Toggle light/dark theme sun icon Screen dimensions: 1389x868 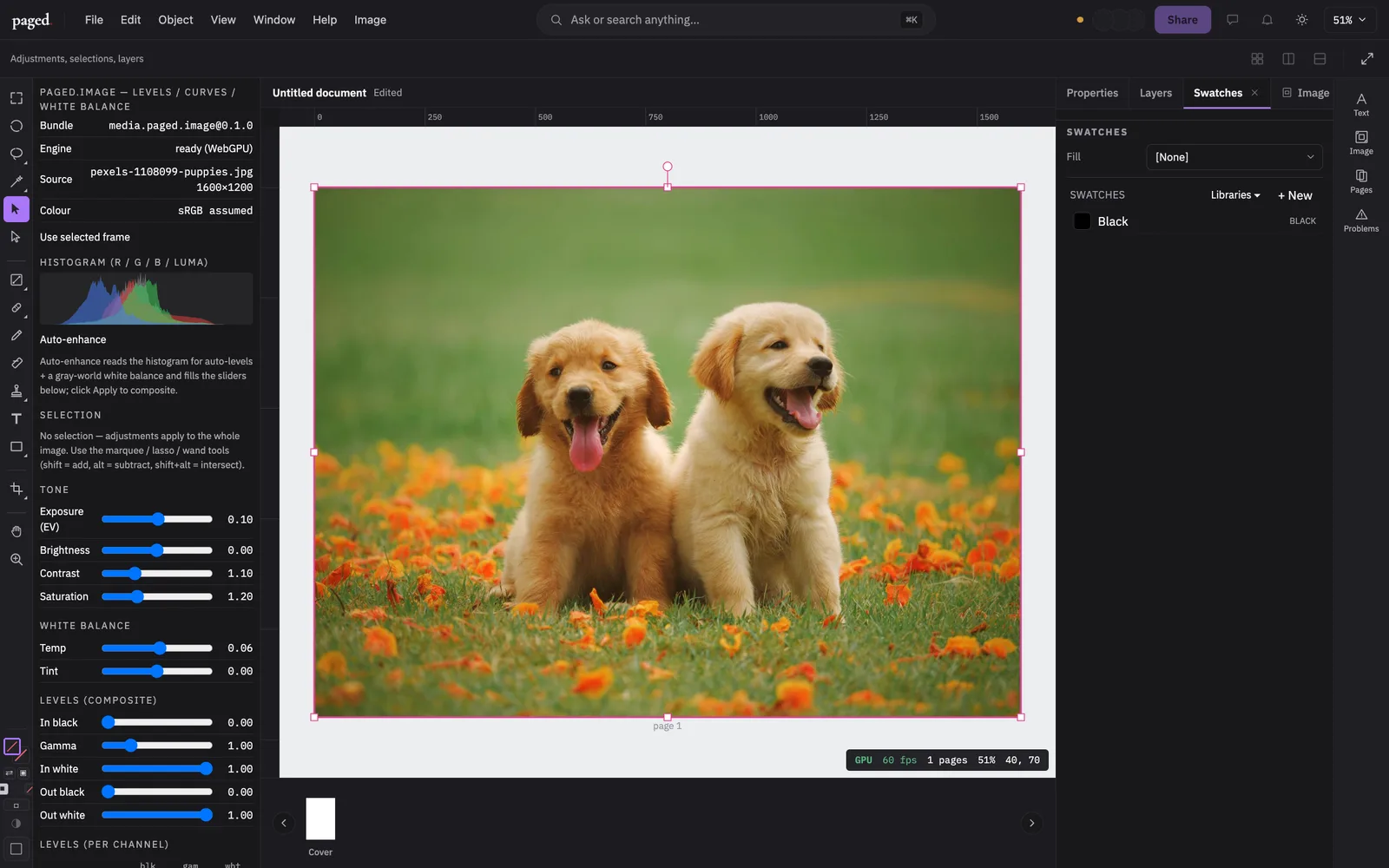click(1301, 20)
